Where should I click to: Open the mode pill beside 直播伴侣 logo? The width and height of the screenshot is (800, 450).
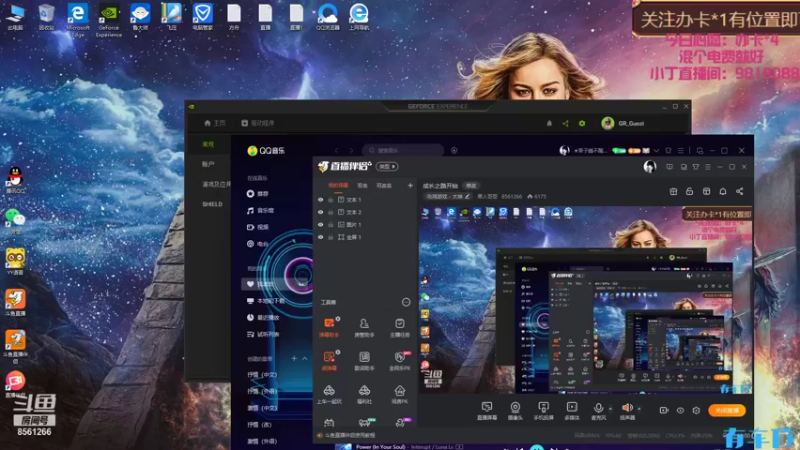(x=387, y=166)
